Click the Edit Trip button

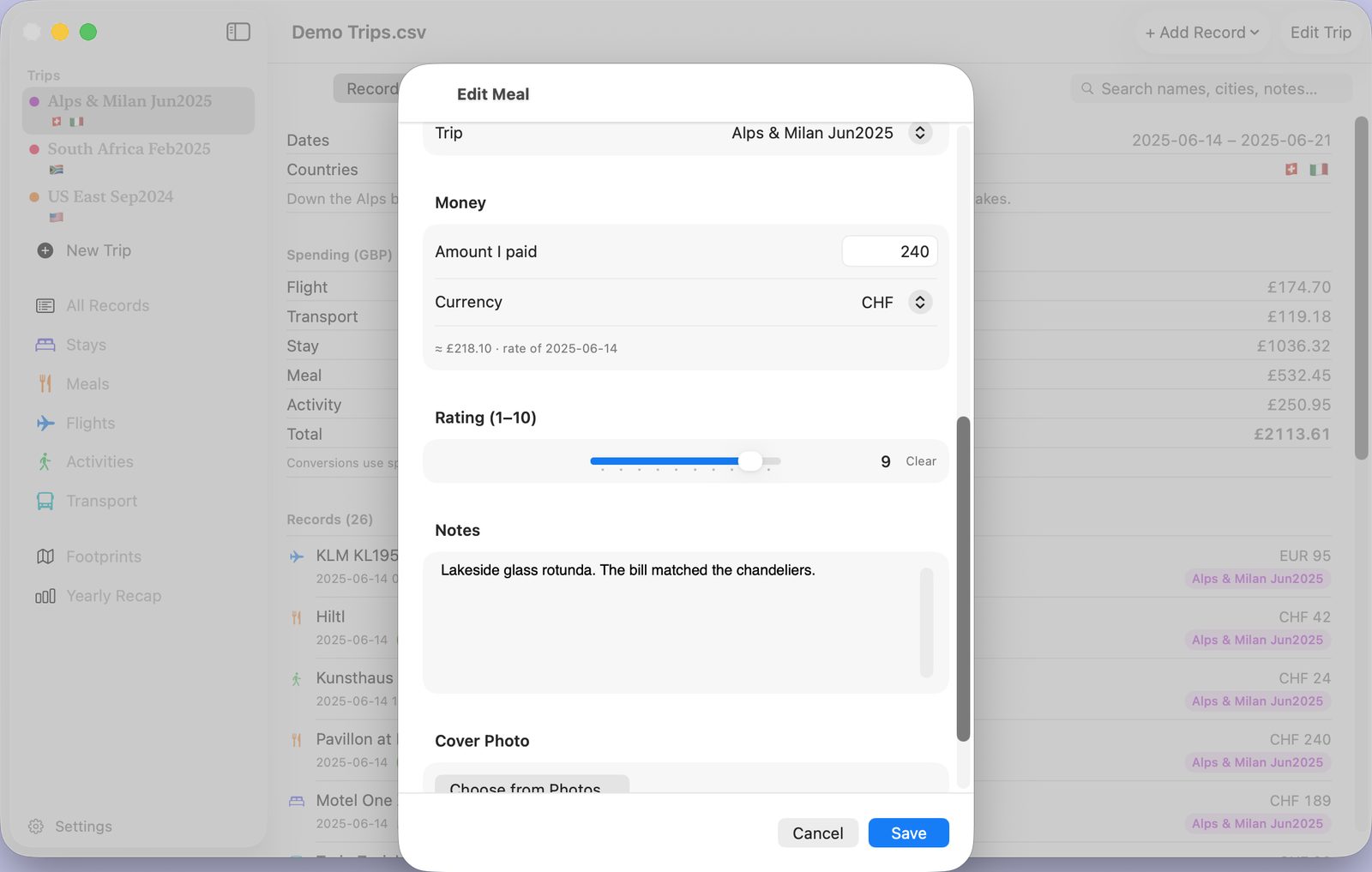1321,33
